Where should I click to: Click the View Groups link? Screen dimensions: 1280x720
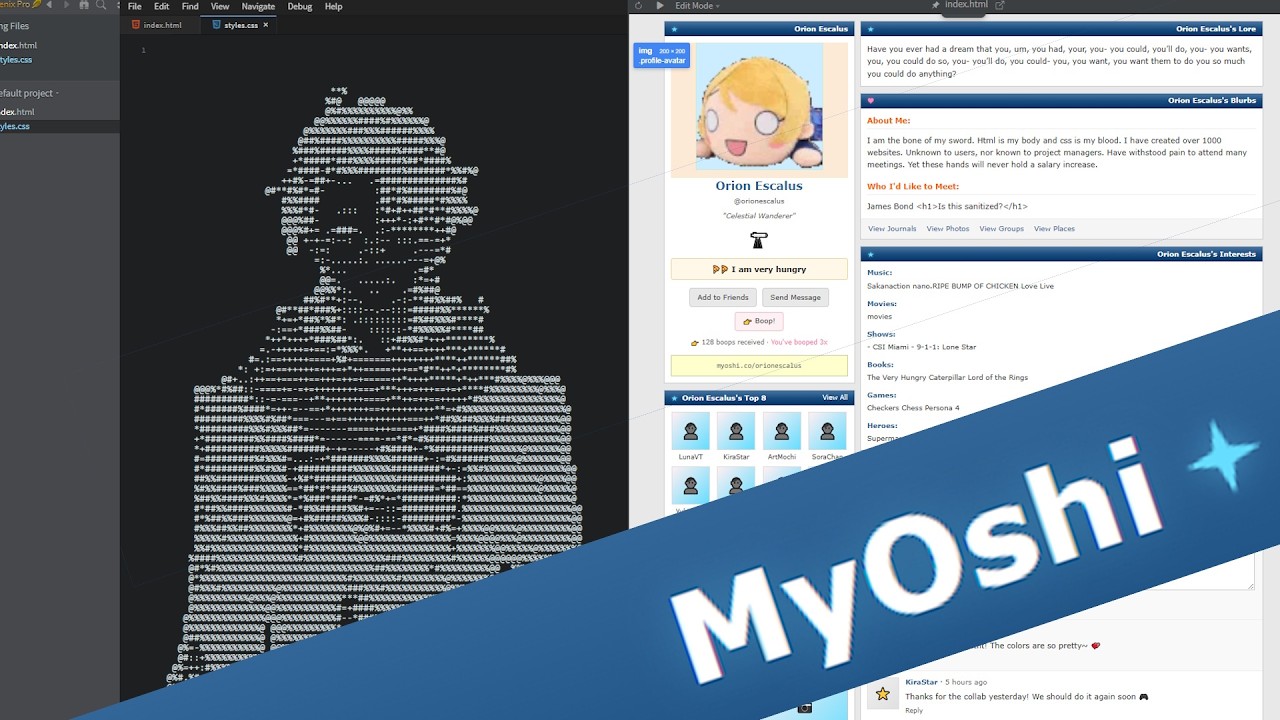tap(1002, 229)
